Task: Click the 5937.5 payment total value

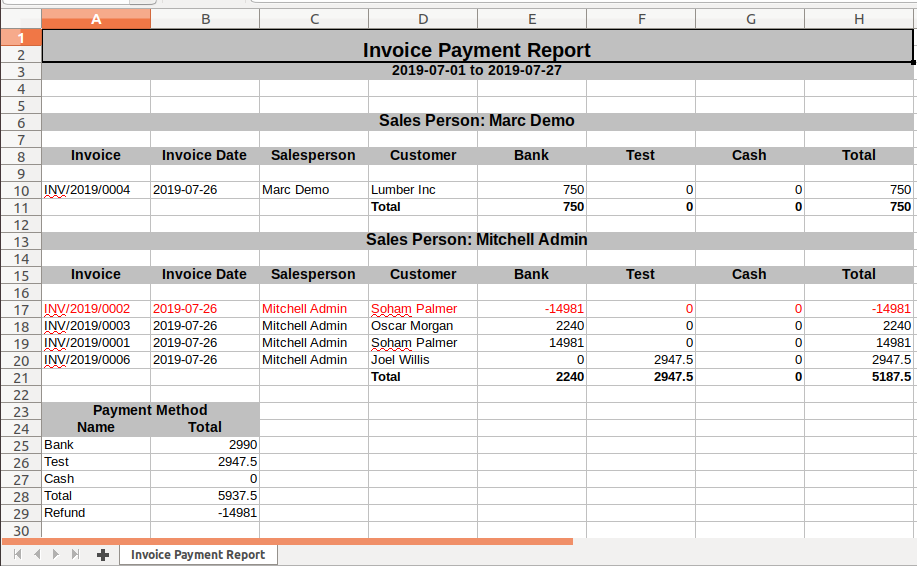Action: tap(205, 496)
